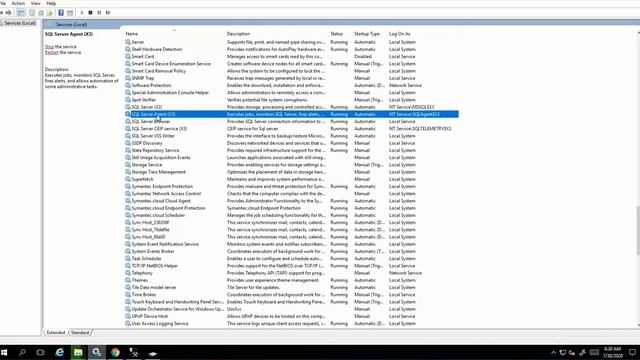Select the State Repository Service row
Screen dimensions: 640x360
pyautogui.click(x=292, y=151)
